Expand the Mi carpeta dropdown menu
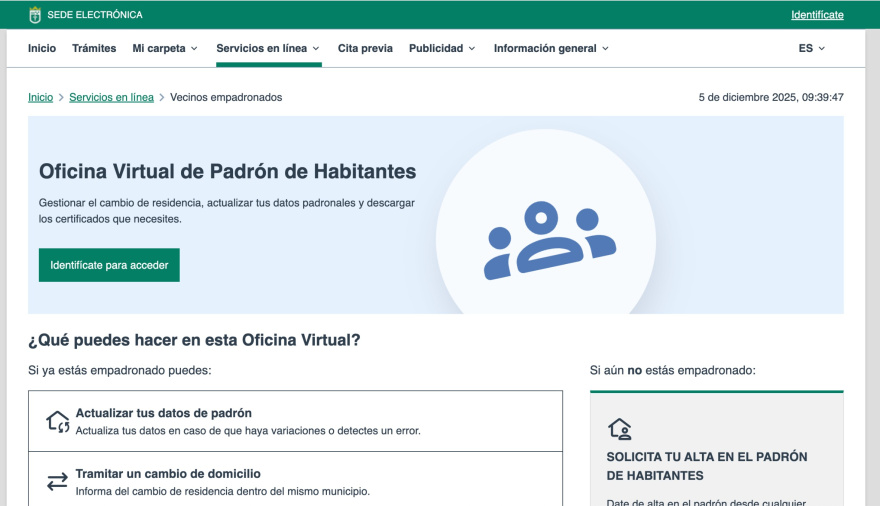 pos(165,48)
